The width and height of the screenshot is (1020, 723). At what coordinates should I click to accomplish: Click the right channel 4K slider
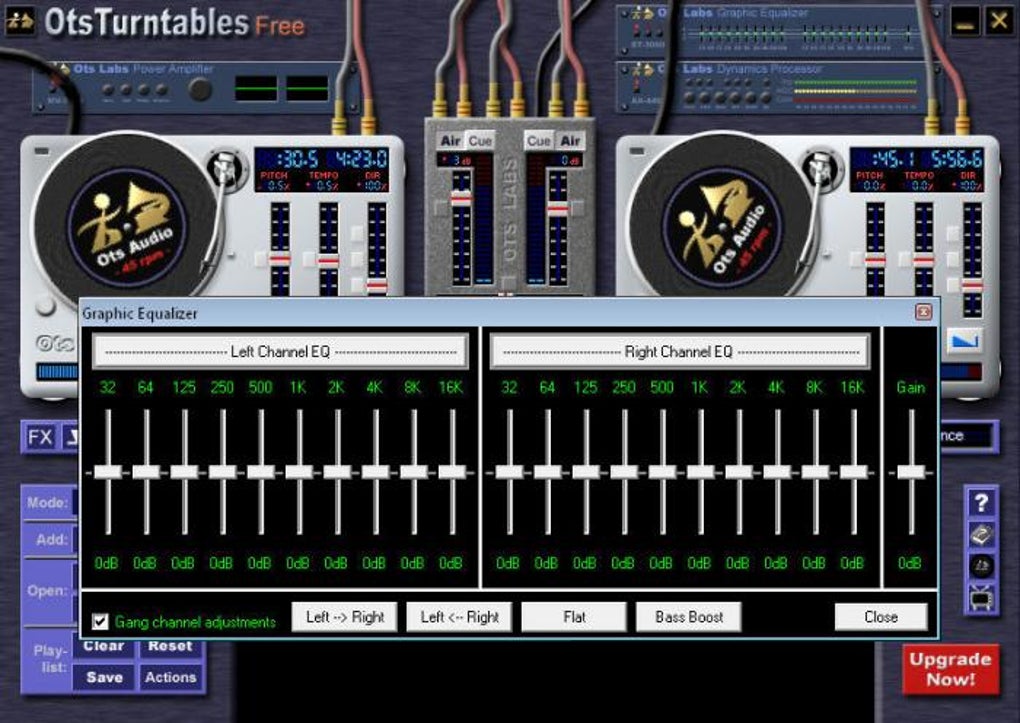click(x=777, y=472)
